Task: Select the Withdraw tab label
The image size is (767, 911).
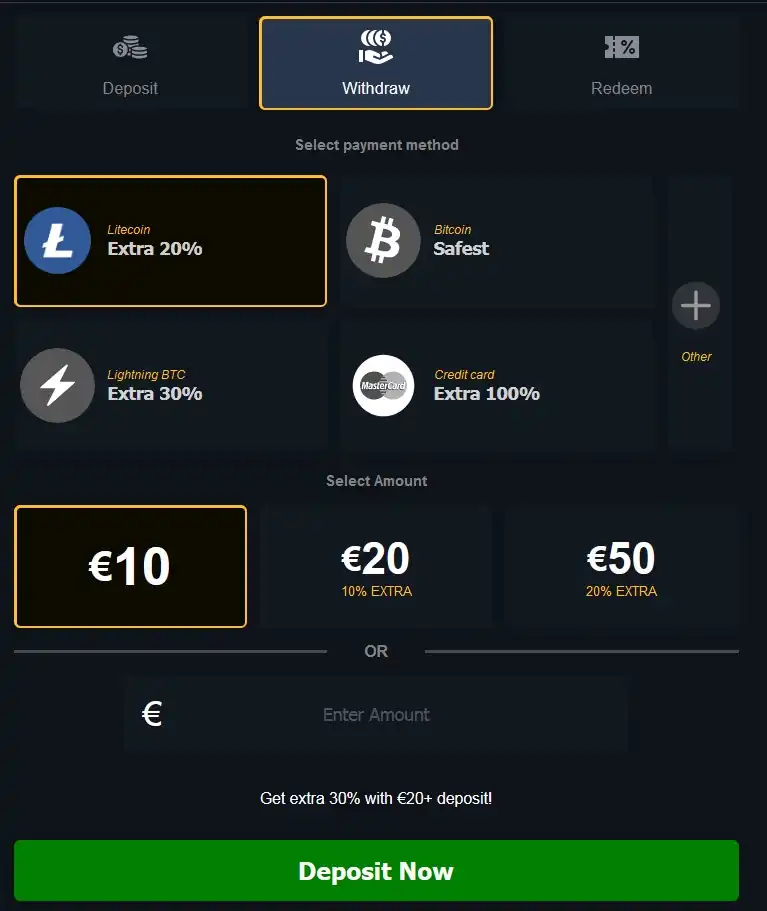Action: (376, 88)
